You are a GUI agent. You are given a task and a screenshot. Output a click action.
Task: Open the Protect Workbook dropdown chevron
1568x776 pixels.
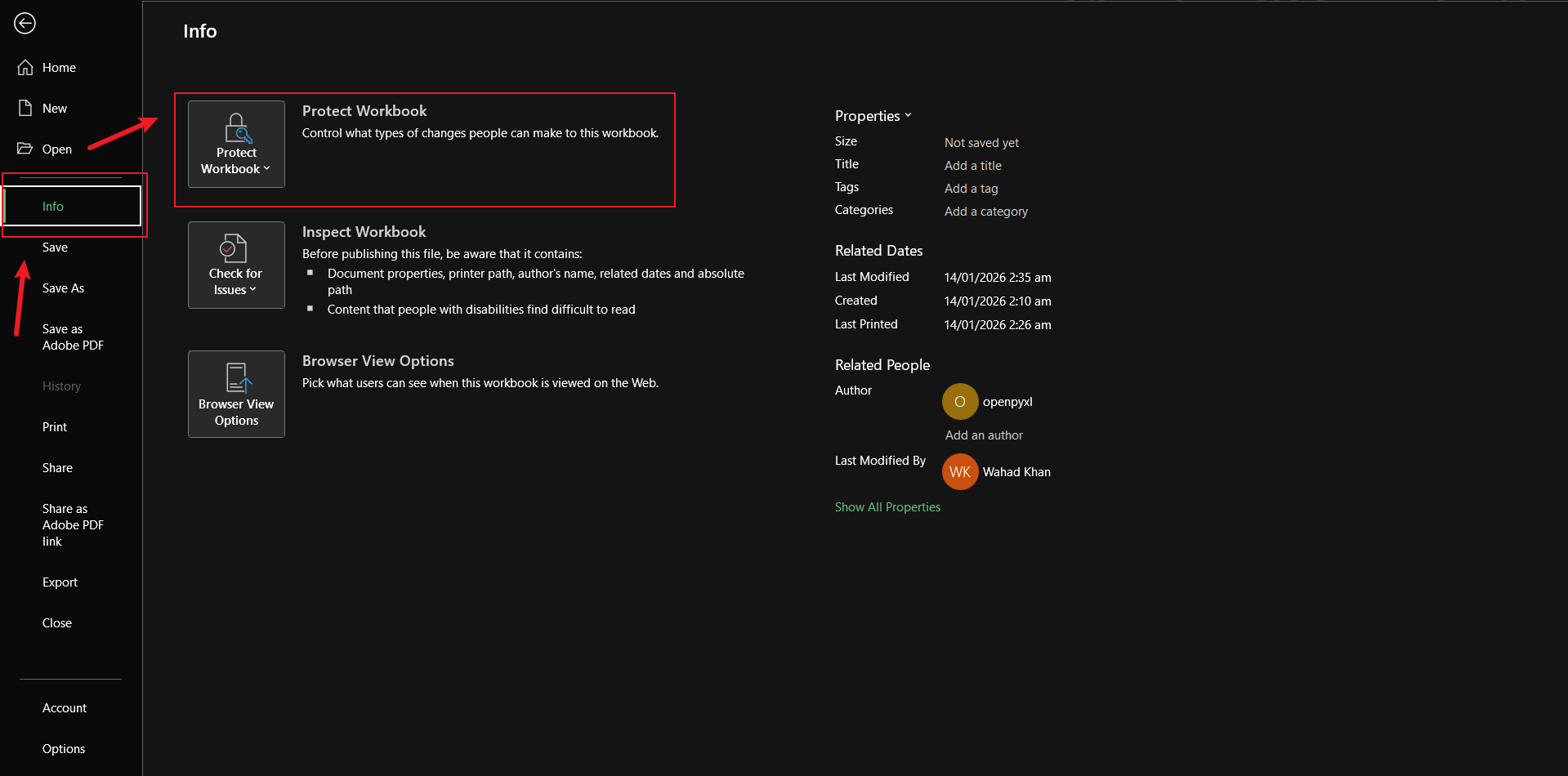coord(266,169)
